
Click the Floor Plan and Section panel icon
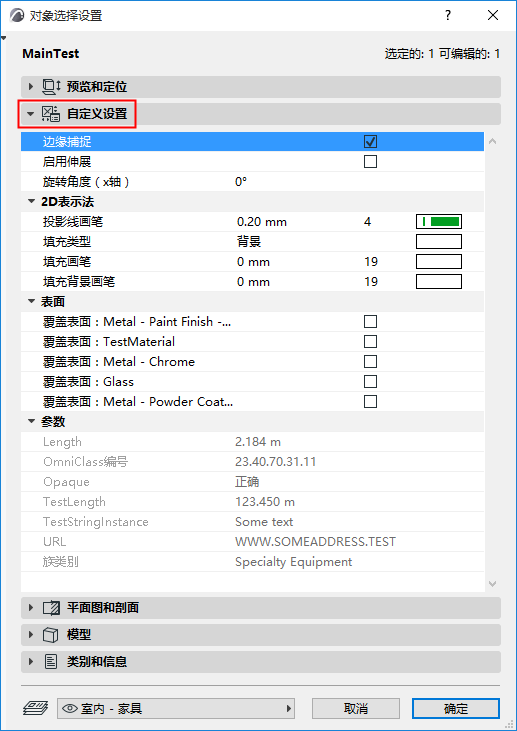[52, 608]
